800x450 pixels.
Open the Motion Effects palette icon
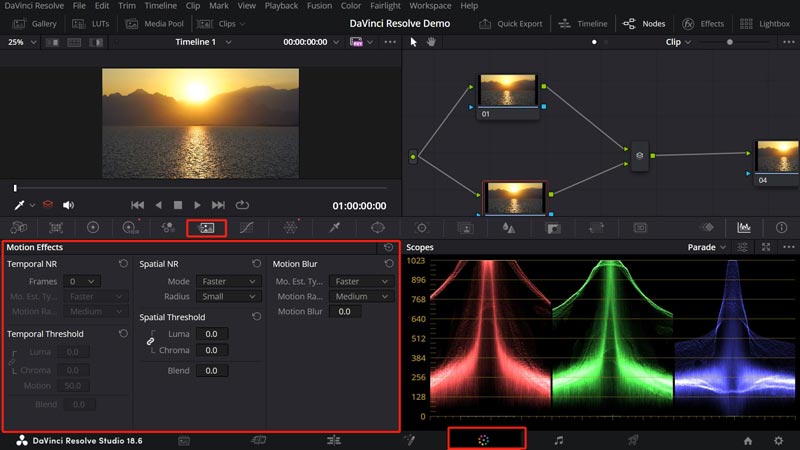click(207, 228)
